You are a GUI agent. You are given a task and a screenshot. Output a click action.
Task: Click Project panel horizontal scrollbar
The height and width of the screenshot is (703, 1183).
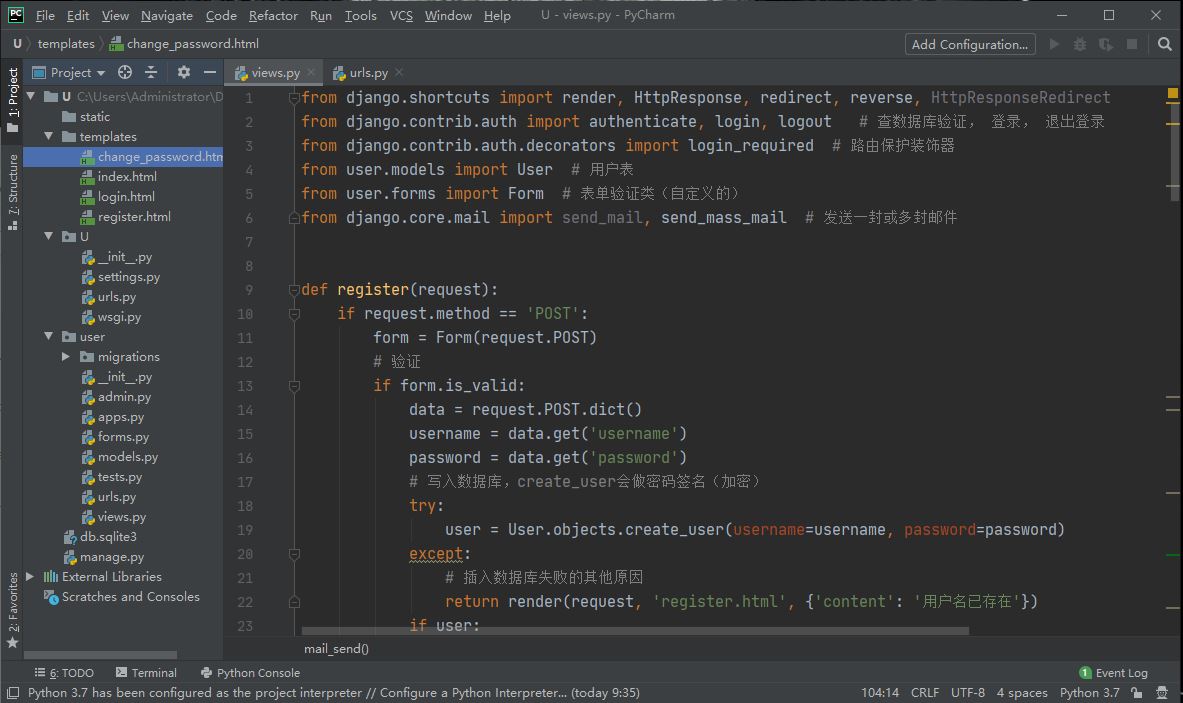click(100, 655)
